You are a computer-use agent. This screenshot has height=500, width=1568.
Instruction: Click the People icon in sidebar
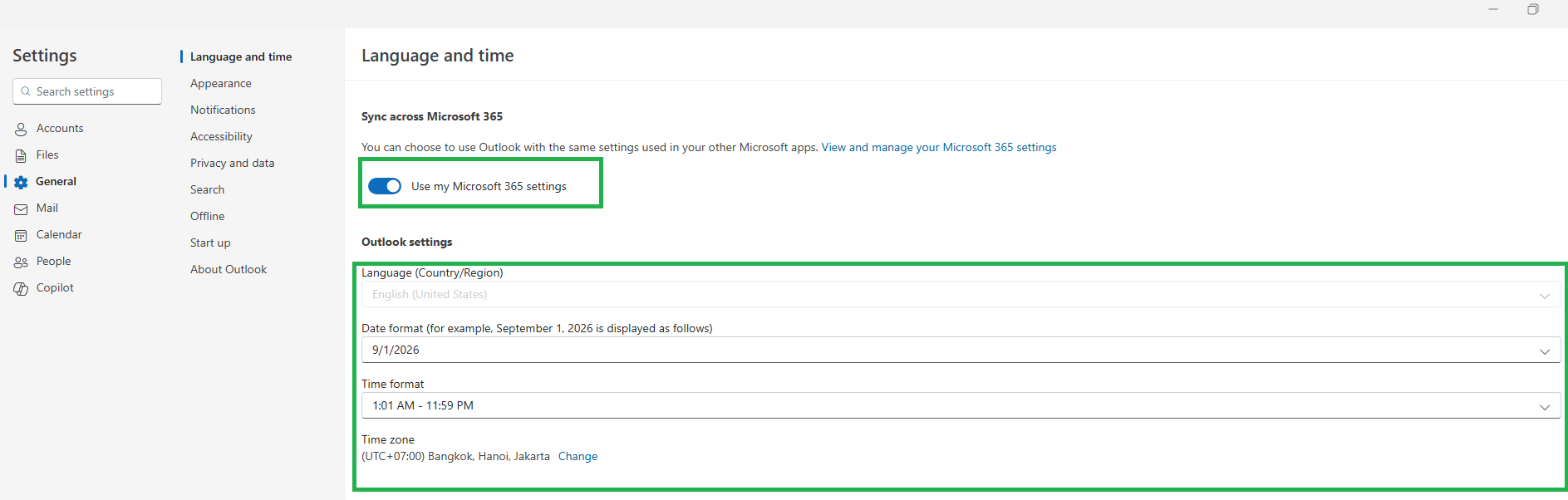point(21,262)
